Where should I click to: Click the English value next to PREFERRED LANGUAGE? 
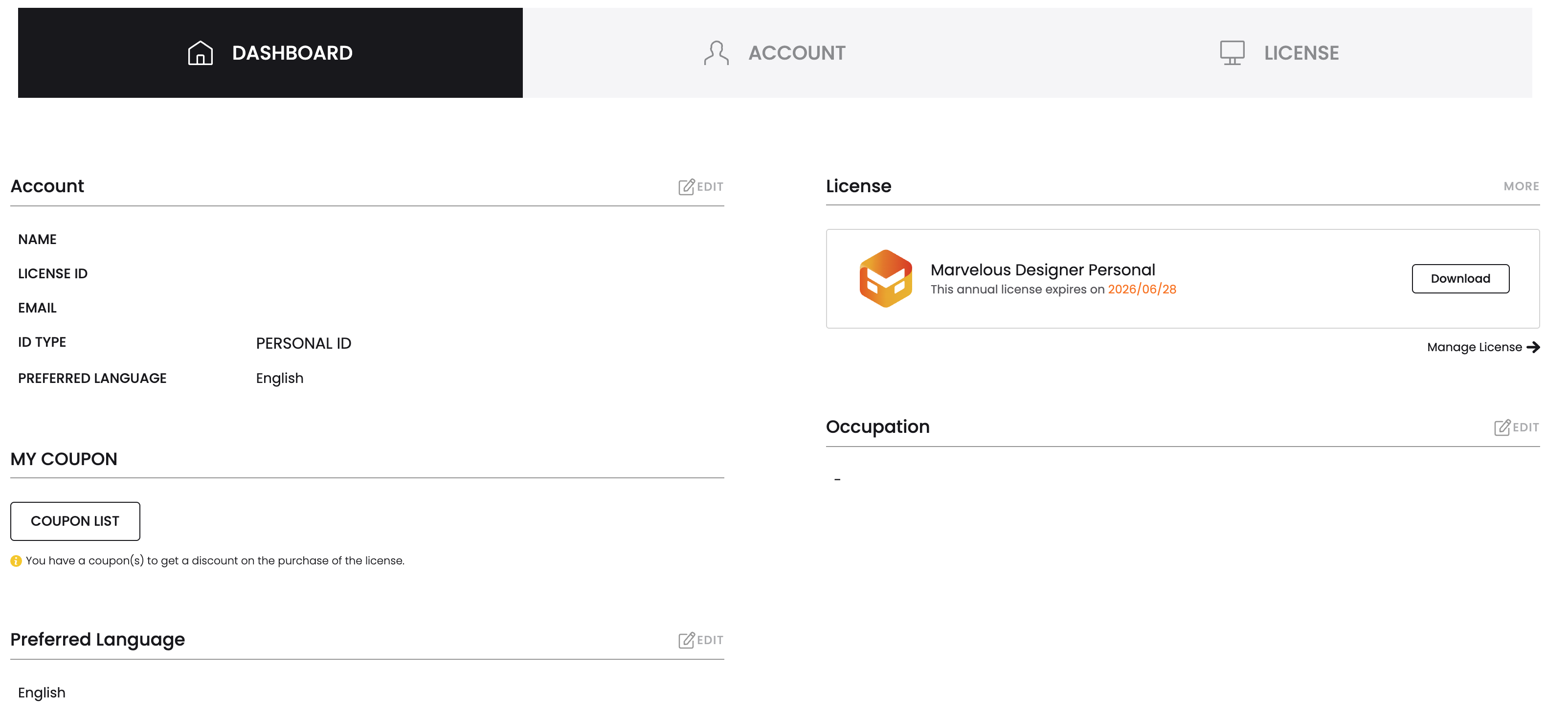279,379
